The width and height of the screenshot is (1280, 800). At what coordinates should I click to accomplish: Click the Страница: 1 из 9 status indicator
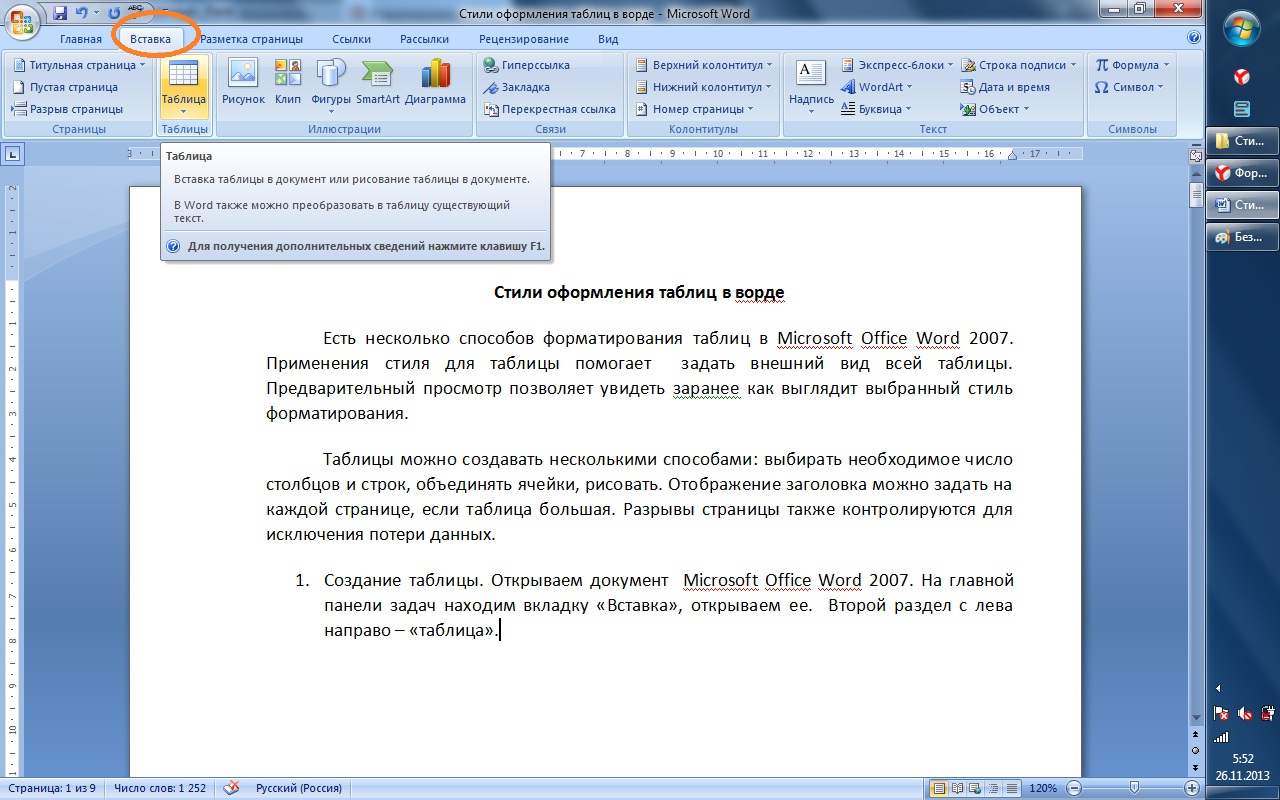(50, 788)
